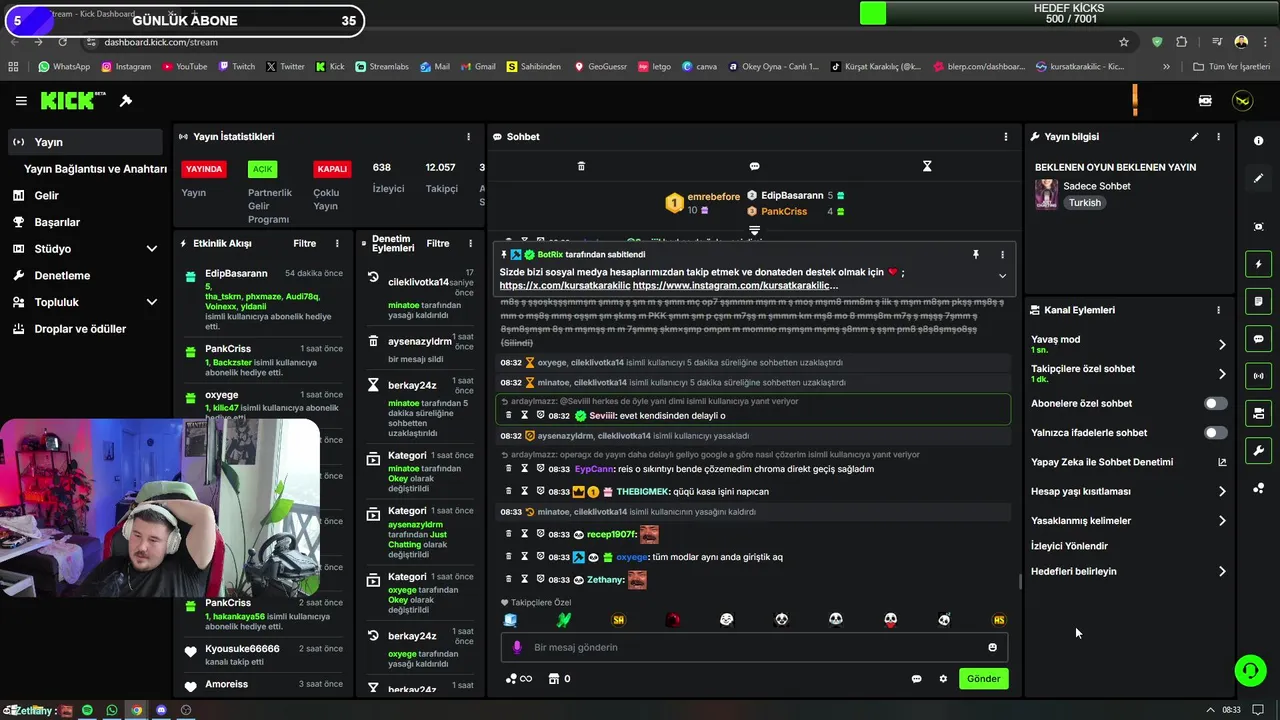Screen dimensions: 1280x720
Task: Open Filtre in Denetim Eylemleri panel
Action: click(x=438, y=243)
